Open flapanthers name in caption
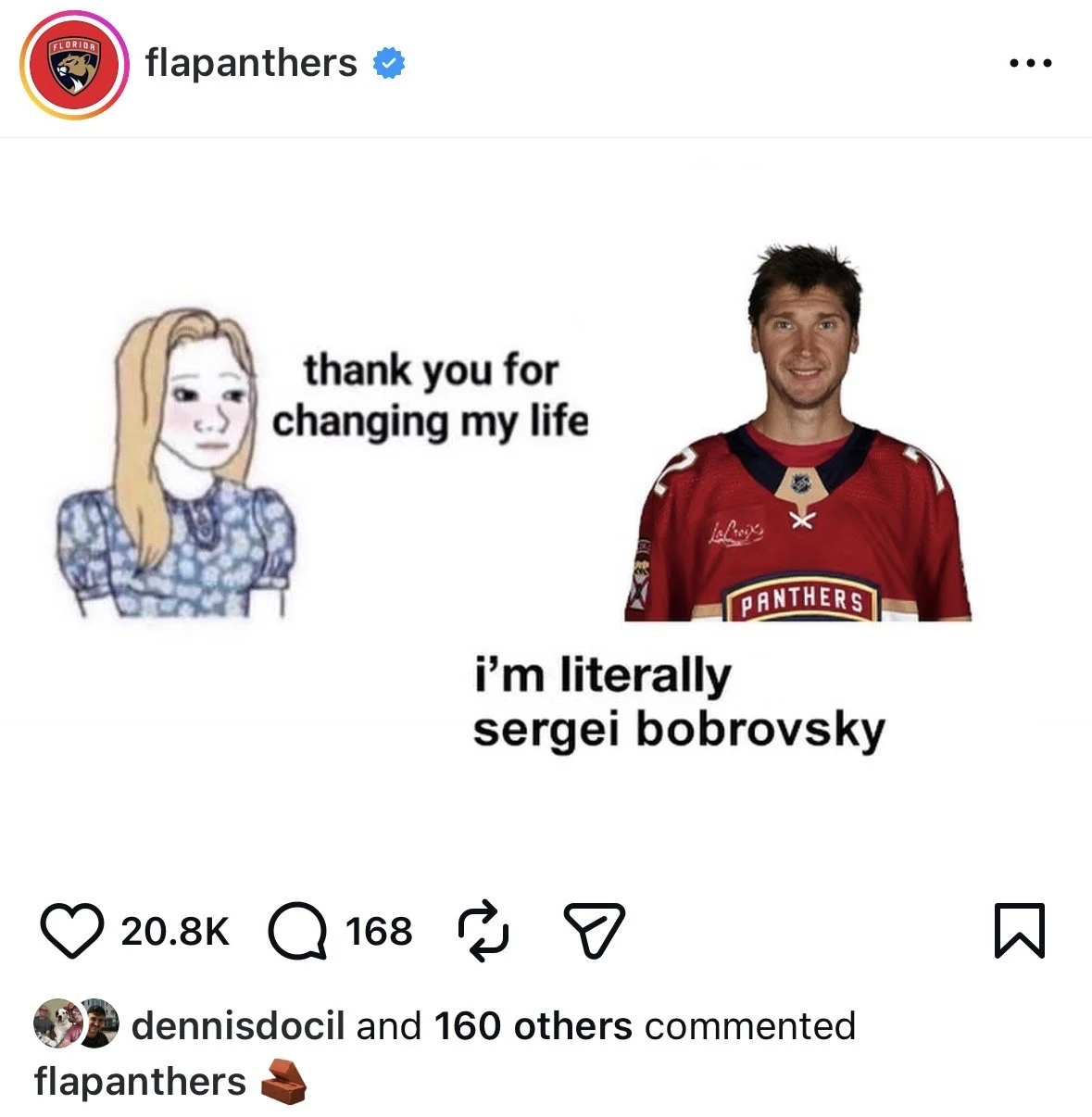Viewport: 1092px width, 1117px height. (x=140, y=1082)
